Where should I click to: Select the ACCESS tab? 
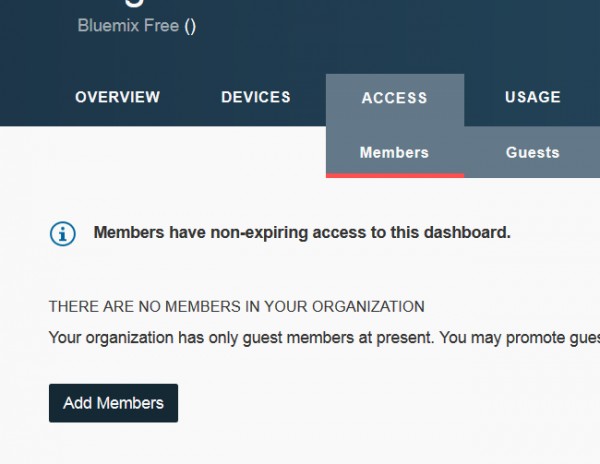[x=395, y=98]
